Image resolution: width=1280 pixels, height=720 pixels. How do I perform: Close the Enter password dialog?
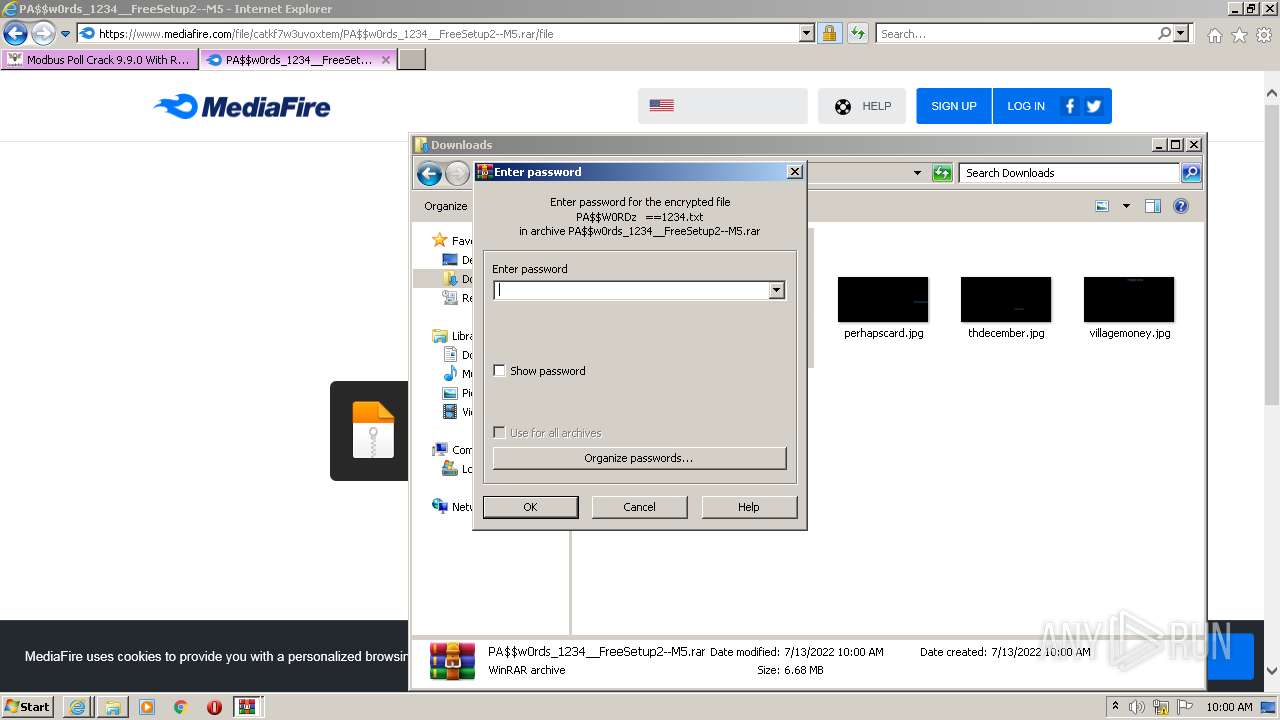[x=794, y=172]
